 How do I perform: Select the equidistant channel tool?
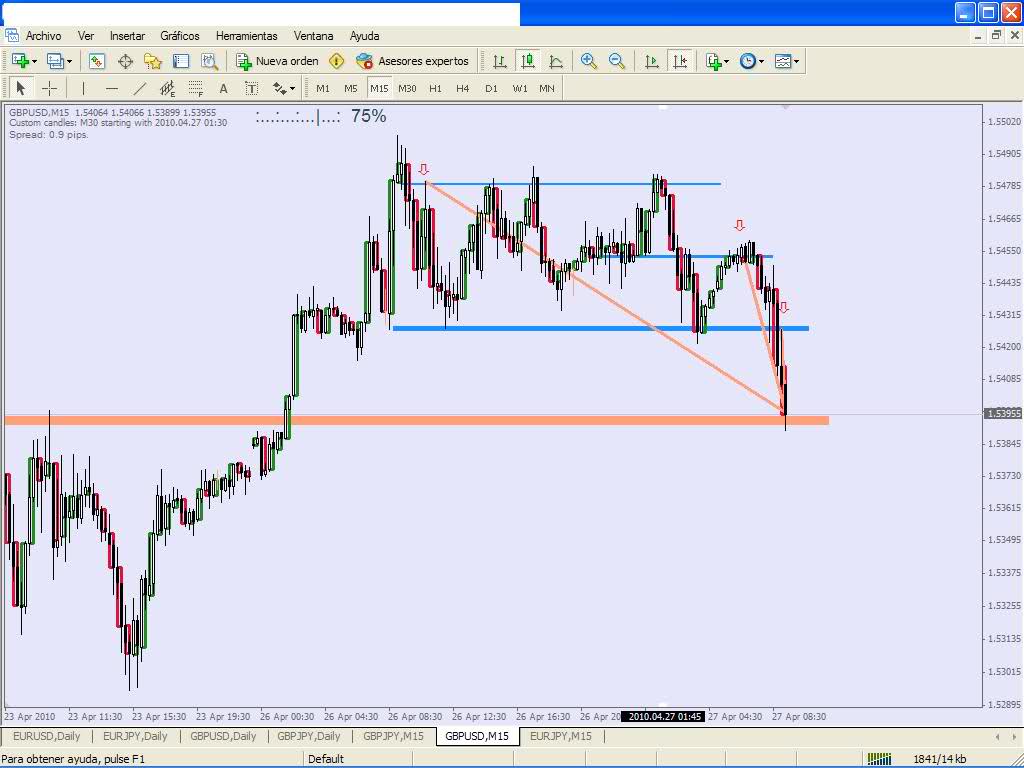pyautogui.click(x=168, y=88)
